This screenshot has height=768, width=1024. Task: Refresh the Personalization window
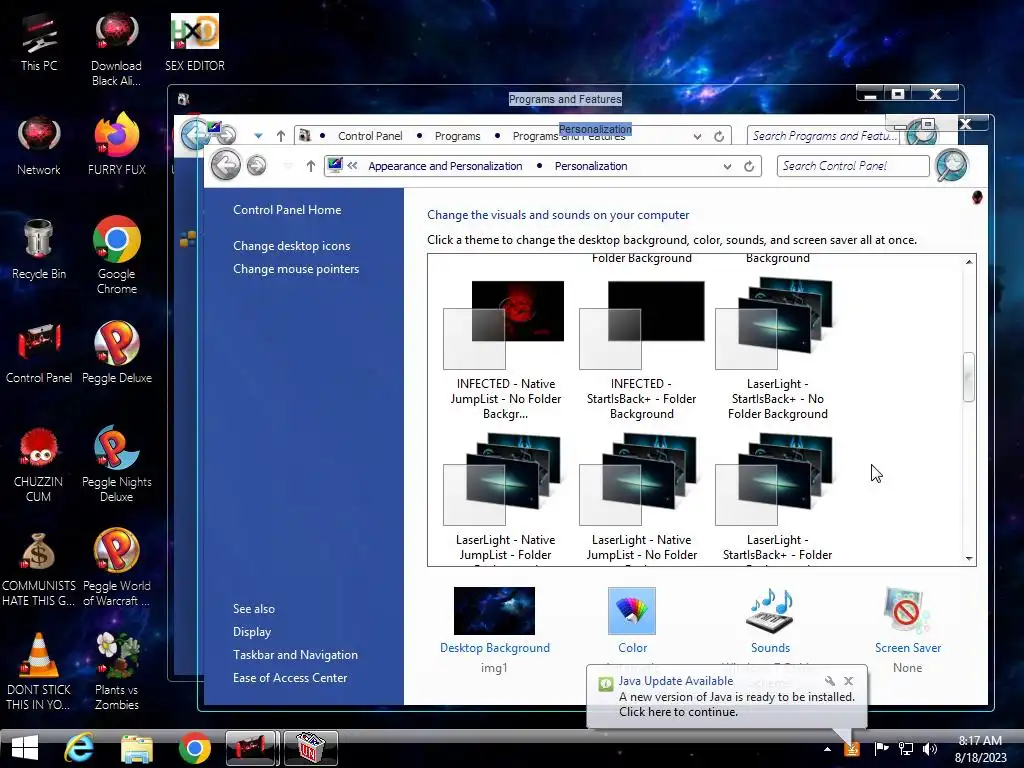click(749, 166)
